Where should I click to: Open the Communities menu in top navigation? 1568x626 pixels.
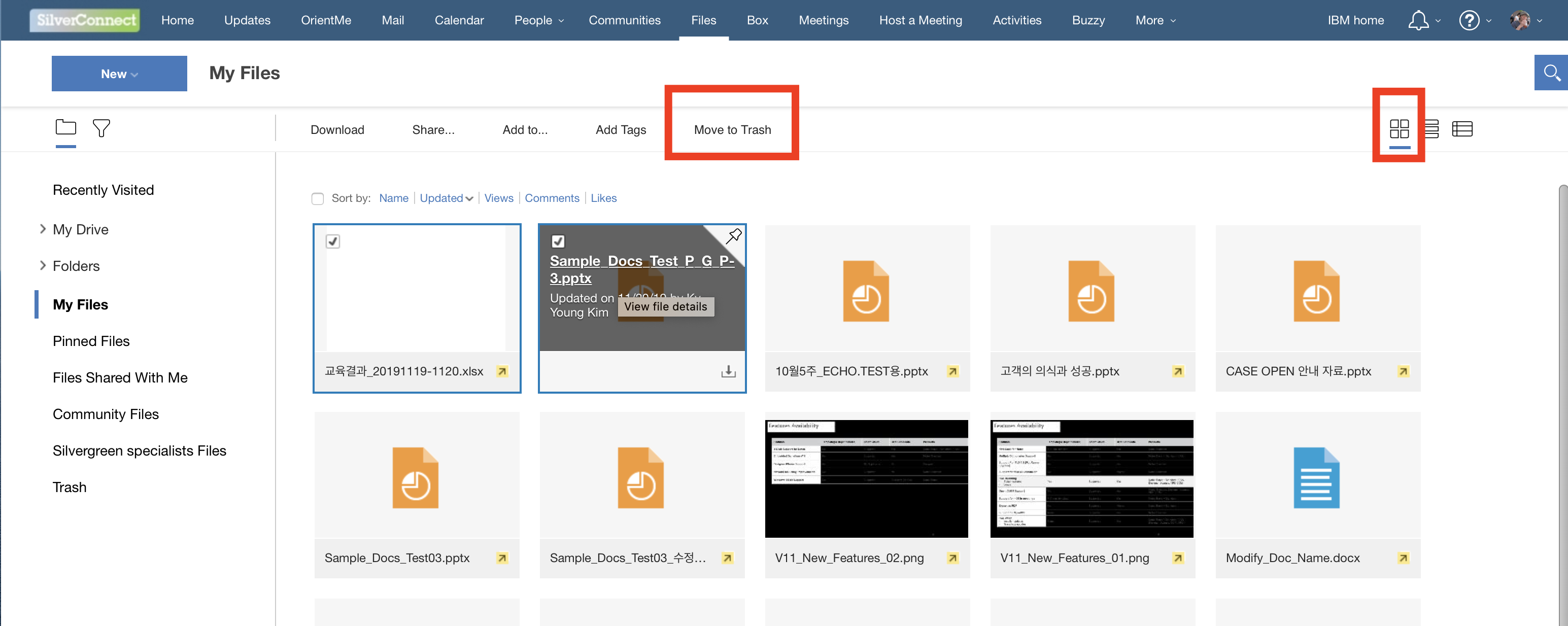pos(624,20)
